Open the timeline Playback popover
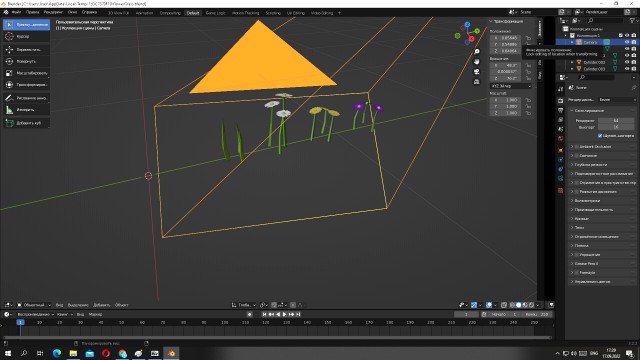 click(x=36, y=314)
